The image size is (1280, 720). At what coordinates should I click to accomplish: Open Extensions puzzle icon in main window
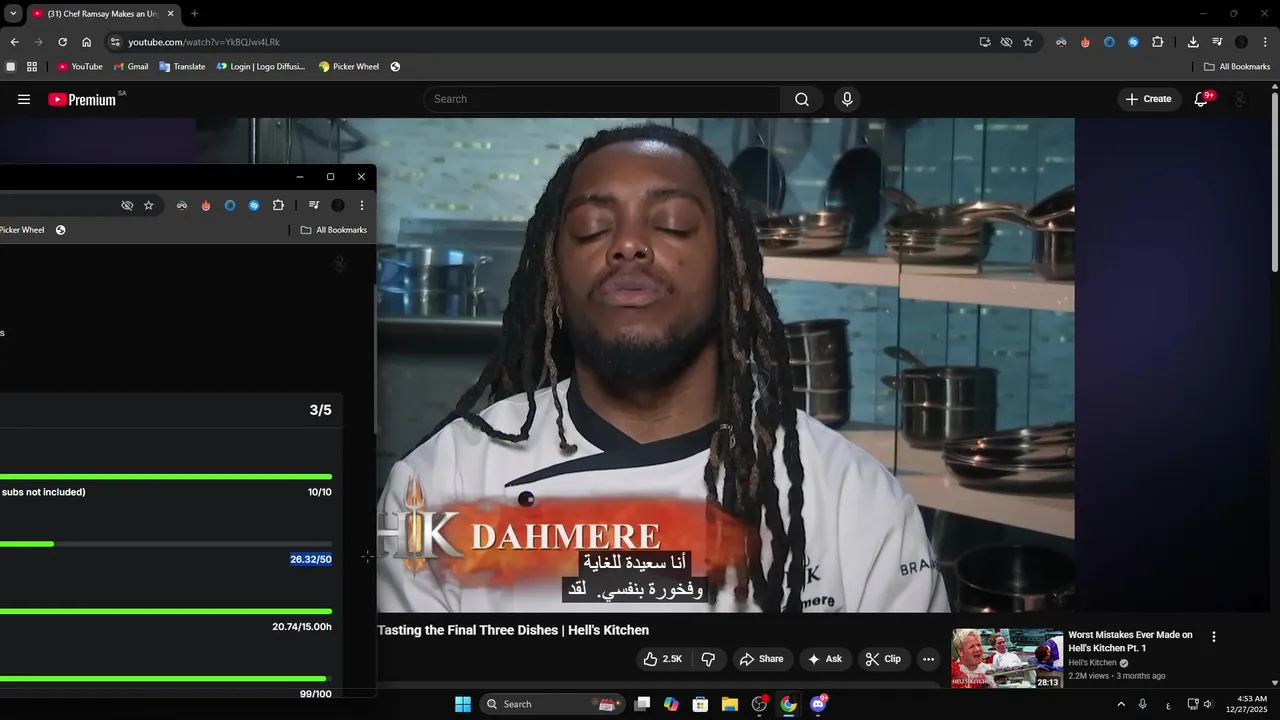click(1157, 42)
